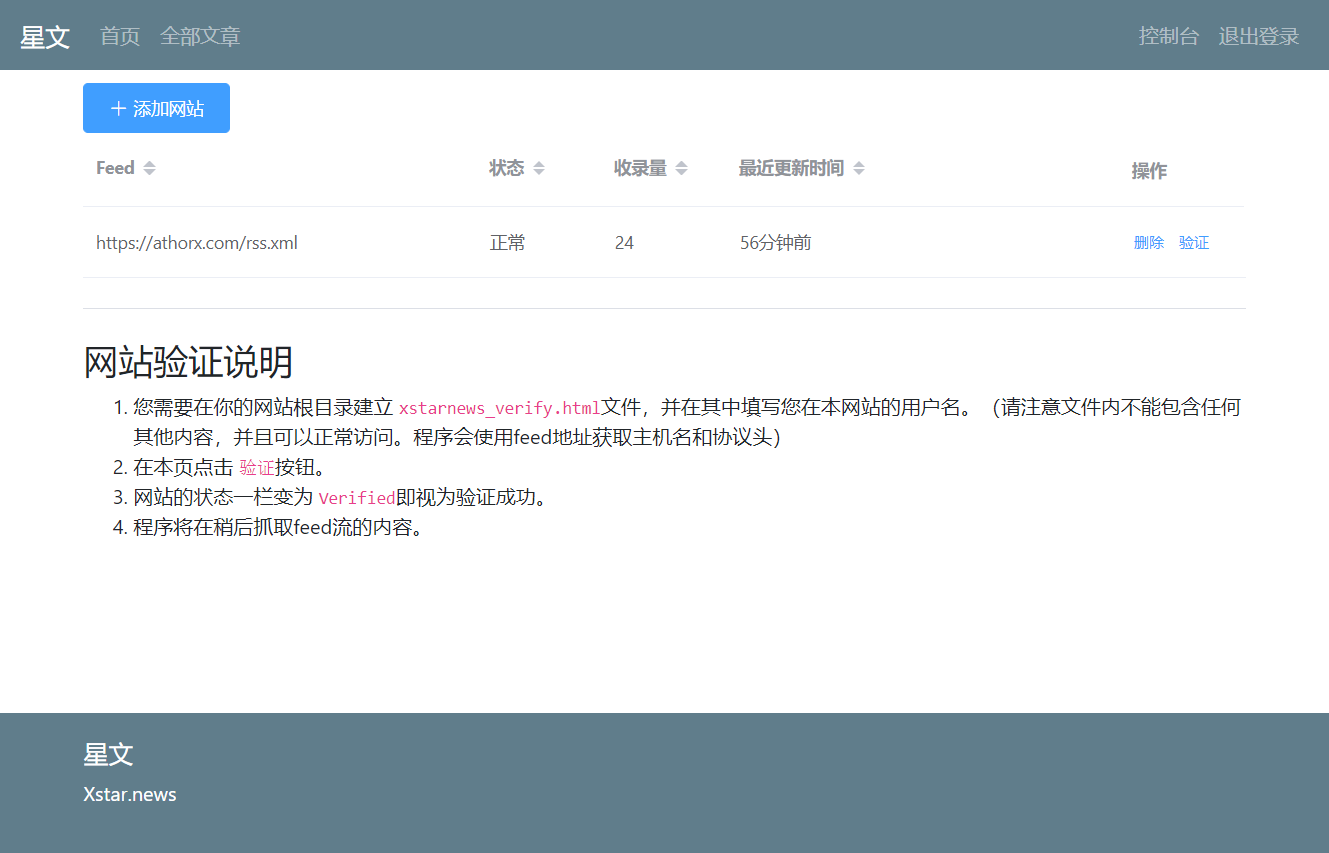Click the 最近更新时间 column header text
This screenshot has width=1329, height=853.
click(x=791, y=168)
